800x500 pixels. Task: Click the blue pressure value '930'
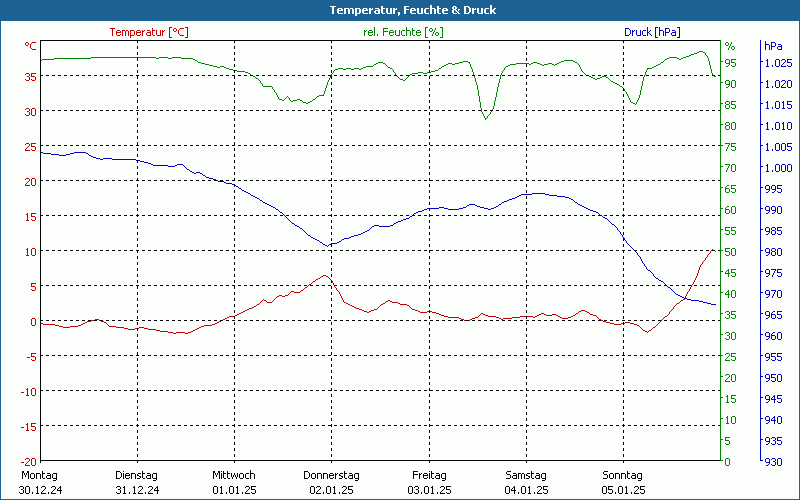(773, 462)
